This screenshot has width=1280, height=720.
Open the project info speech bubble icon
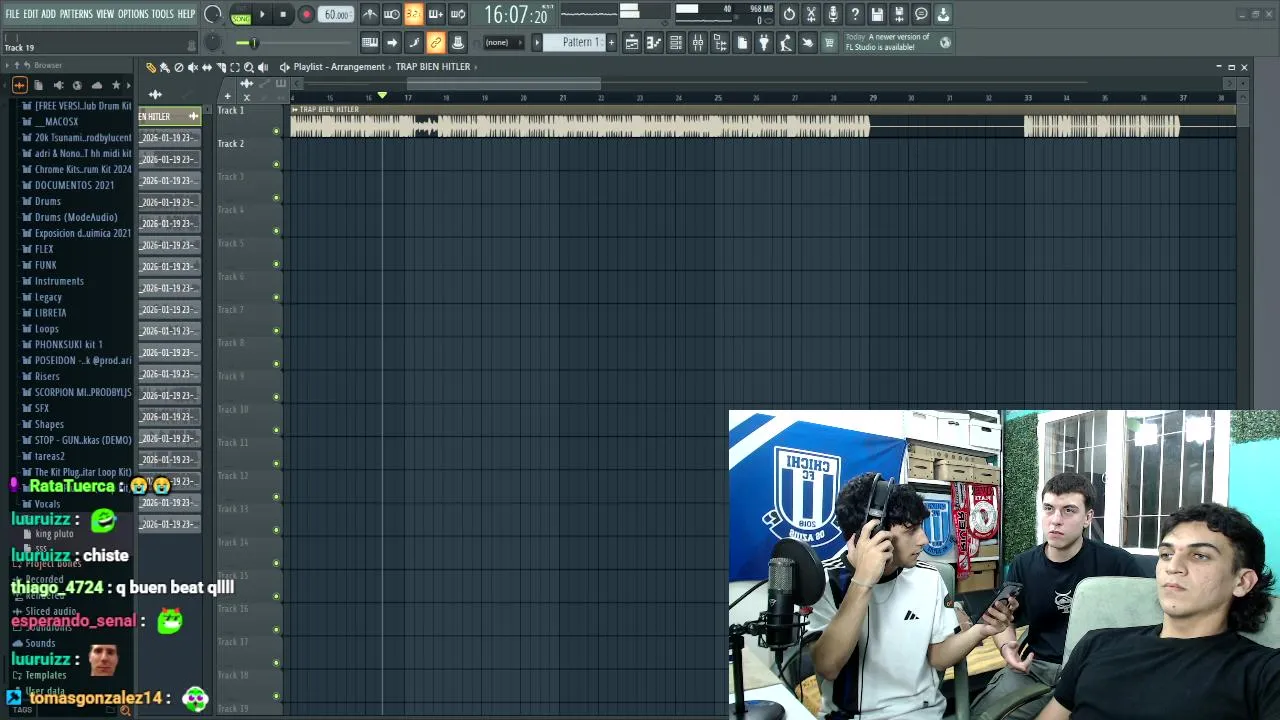pos(921,14)
